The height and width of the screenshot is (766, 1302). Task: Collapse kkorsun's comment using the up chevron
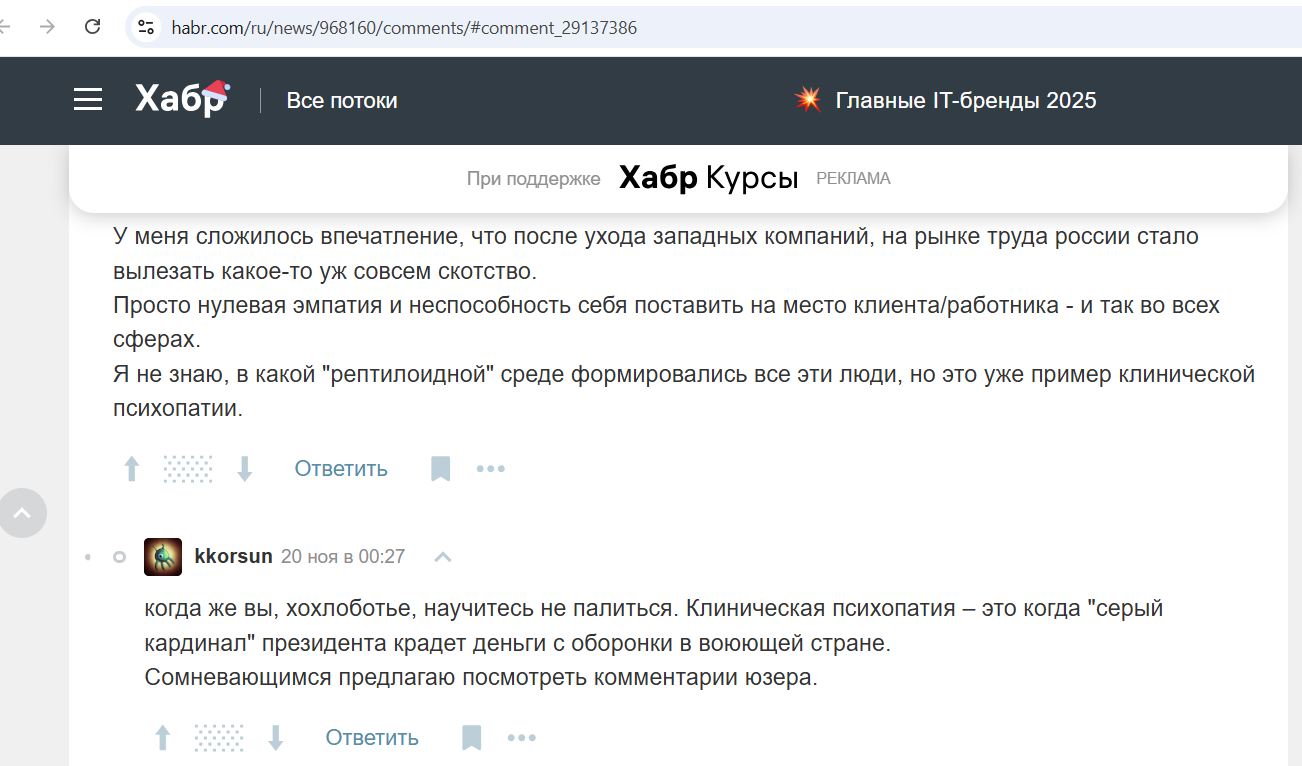[x=442, y=556]
